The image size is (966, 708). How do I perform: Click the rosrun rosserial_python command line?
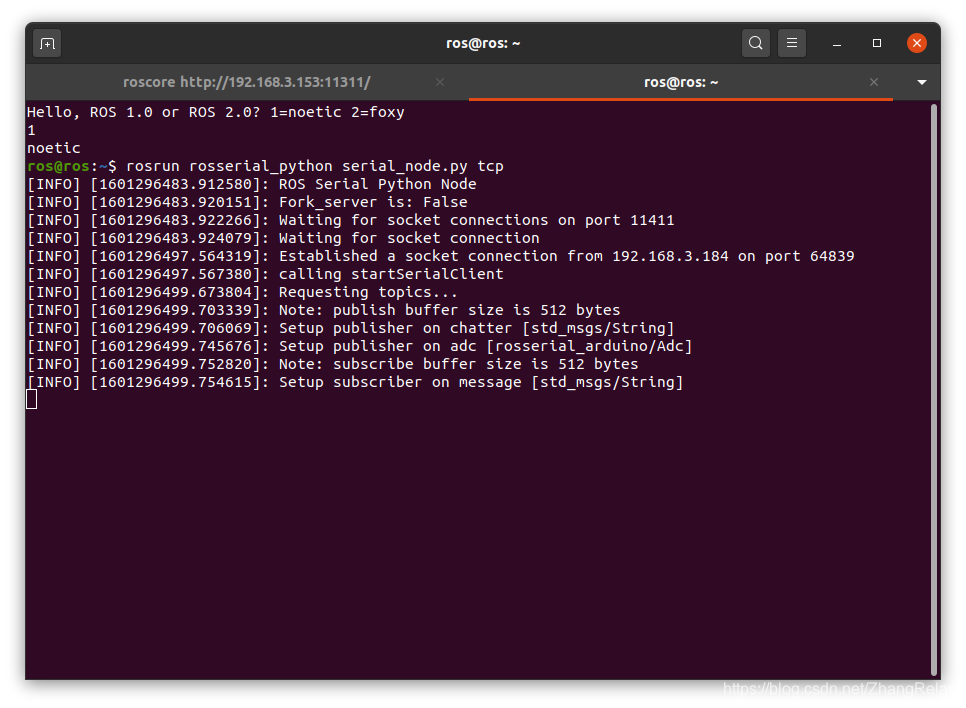tap(266, 166)
